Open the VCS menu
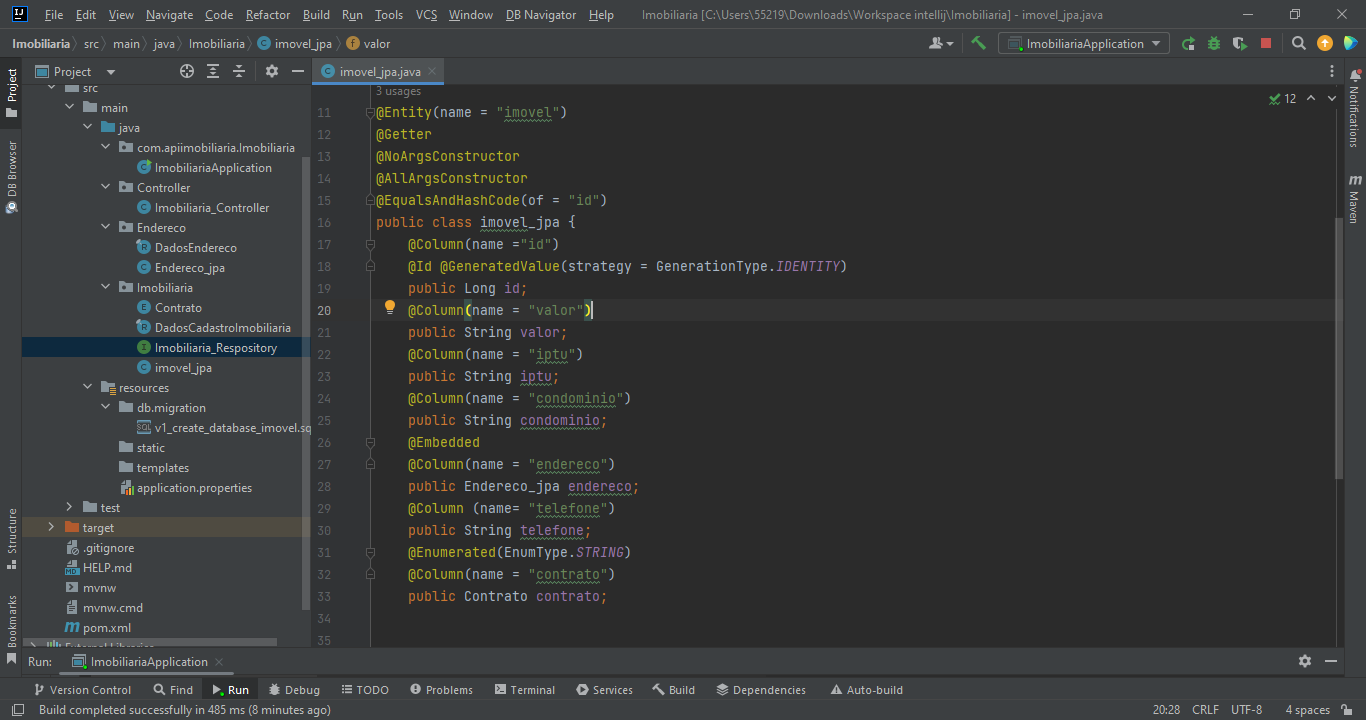 pyautogui.click(x=426, y=15)
